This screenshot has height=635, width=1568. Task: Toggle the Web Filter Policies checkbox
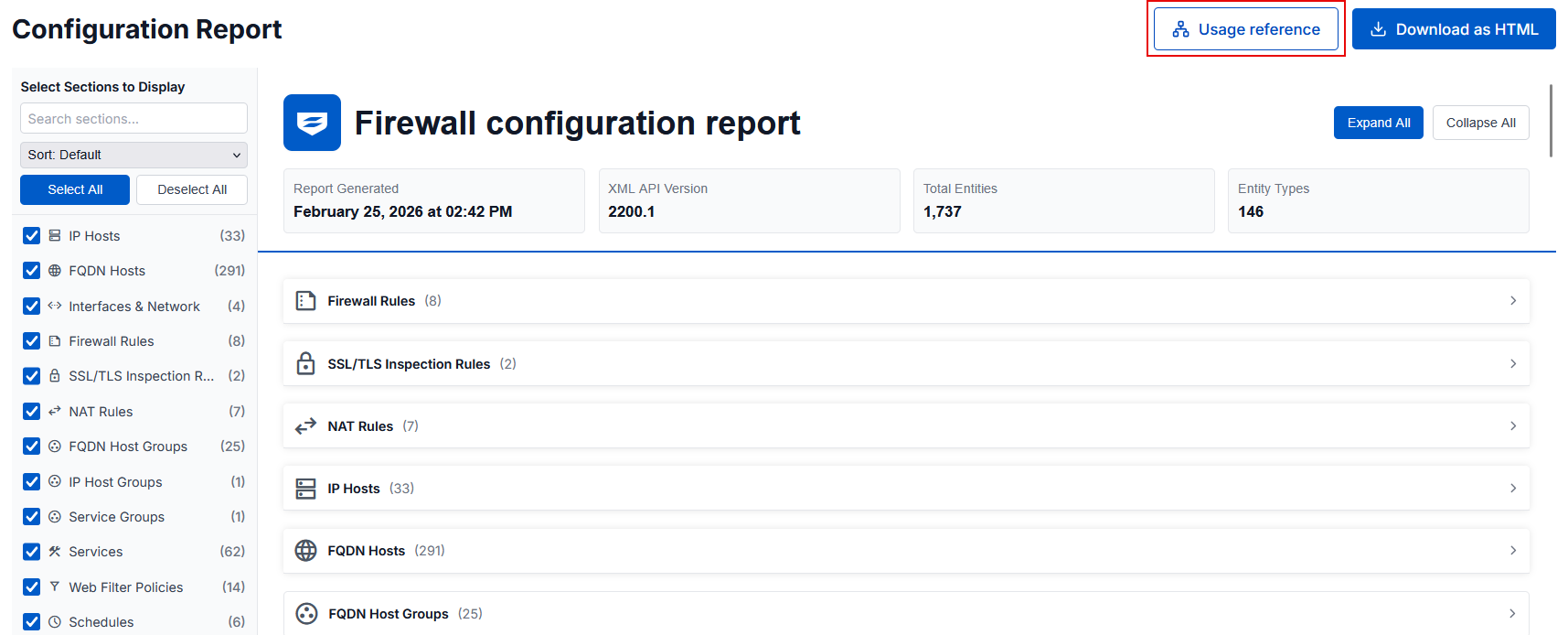coord(32,587)
